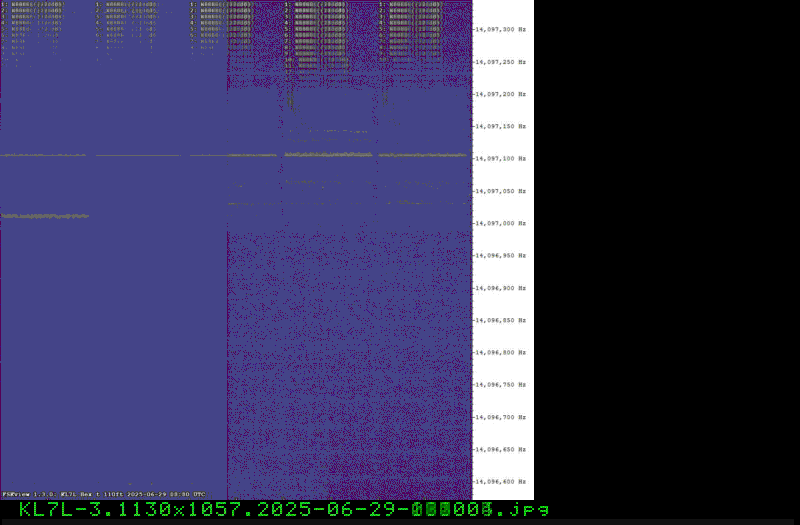
Task: Click the 14,096,850 Hz frequency label
Action: [x=501, y=320]
